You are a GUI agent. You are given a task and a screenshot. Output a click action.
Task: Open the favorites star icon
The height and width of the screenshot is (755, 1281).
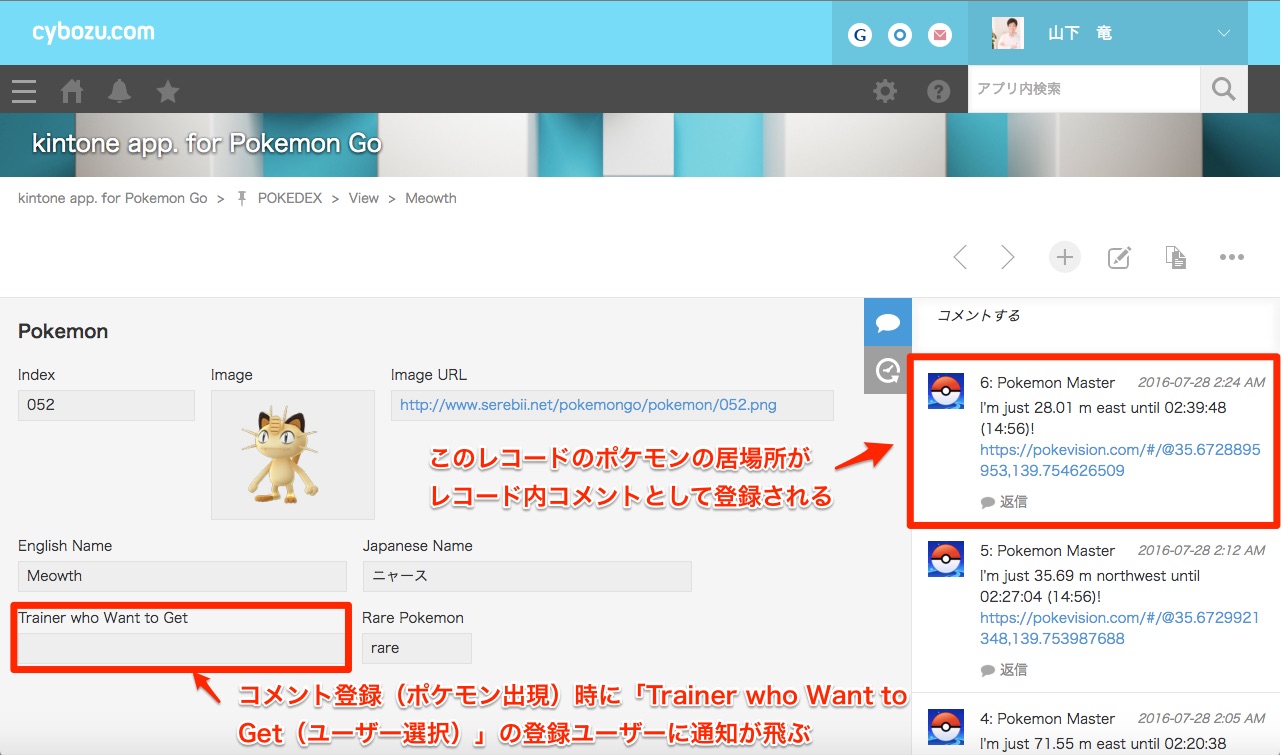click(168, 92)
